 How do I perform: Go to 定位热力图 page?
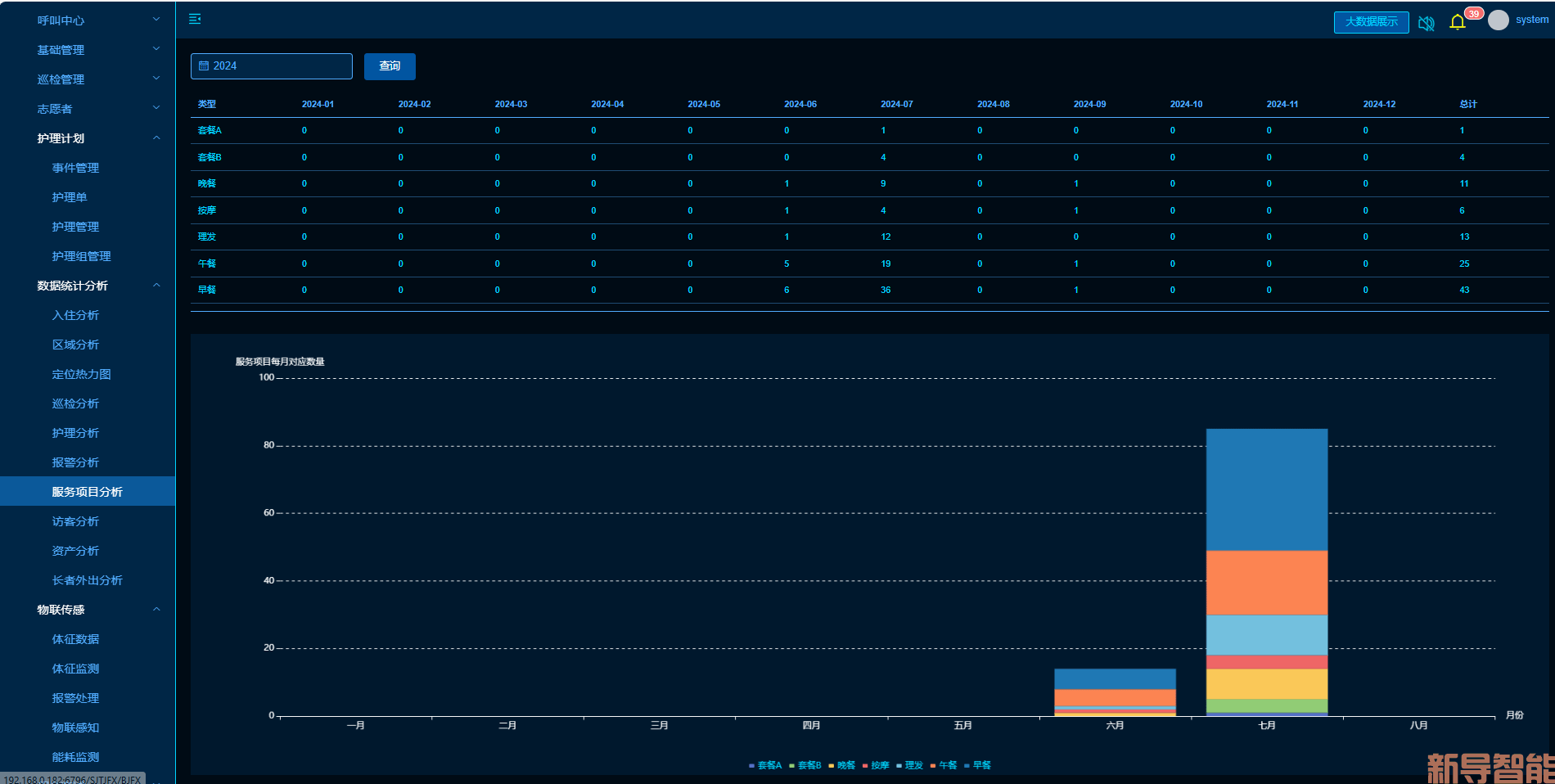(x=81, y=374)
